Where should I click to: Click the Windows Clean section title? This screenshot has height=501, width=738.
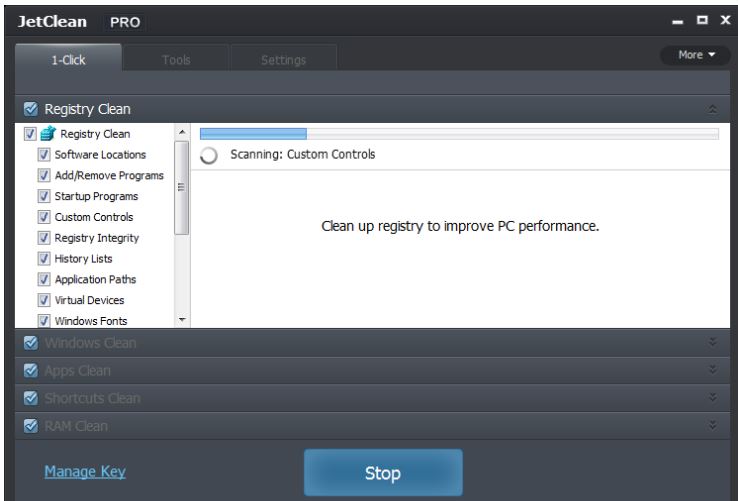pyautogui.click(x=90, y=343)
